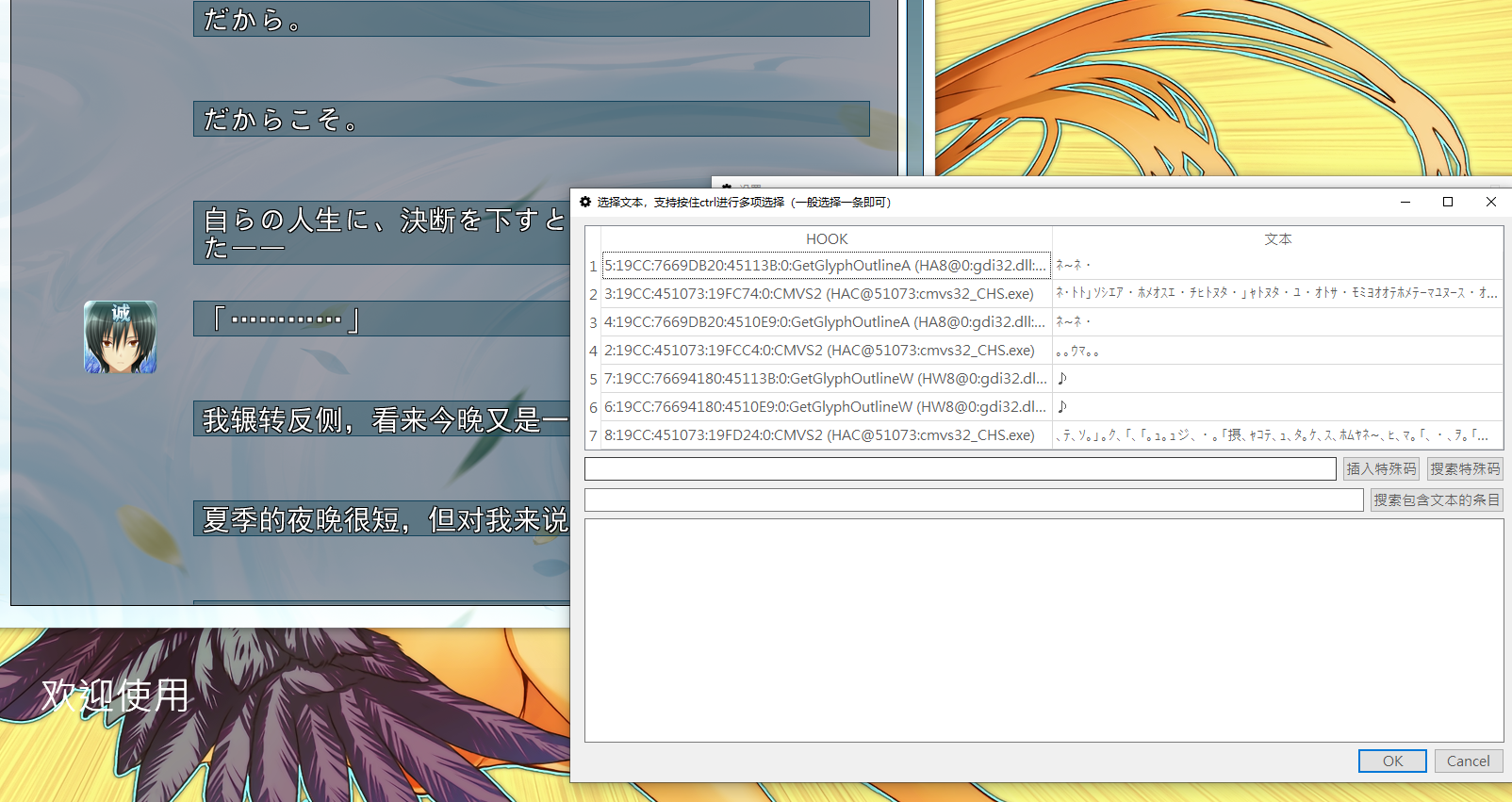Image resolution: width=1512 pixels, height=802 pixels.
Task: Click the 文本 column header
Action: click(x=1277, y=238)
